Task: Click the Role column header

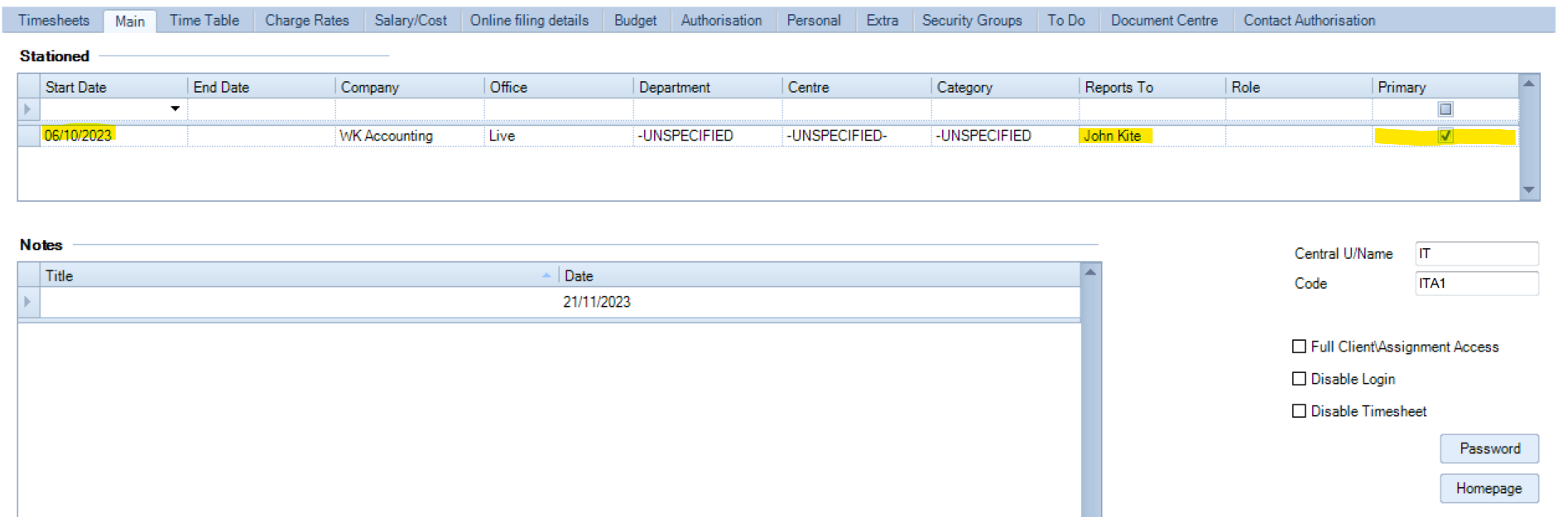Action: click(1299, 87)
